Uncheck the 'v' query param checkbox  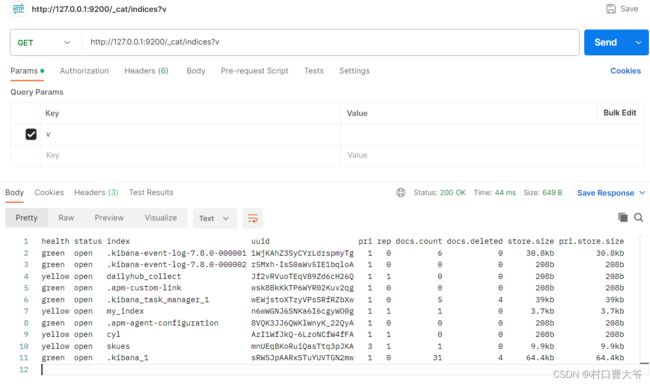31,134
